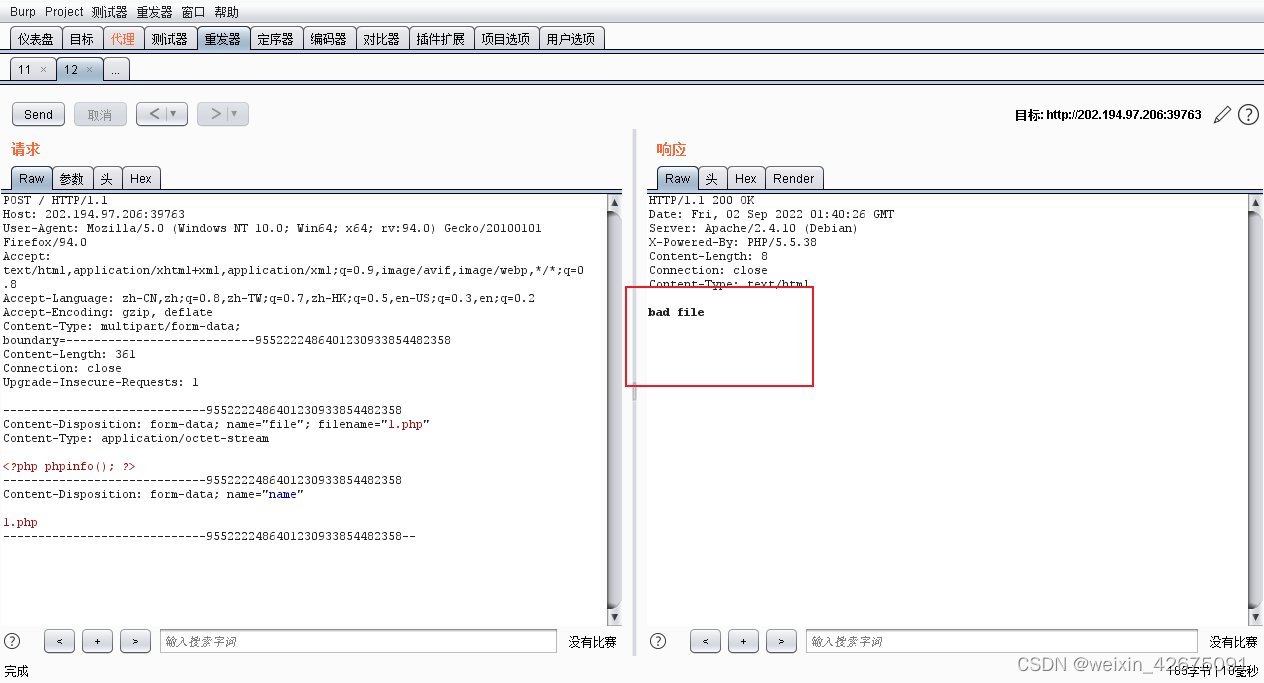The width and height of the screenshot is (1264, 683).
Task: Click request search next match button
Action: 135,641
